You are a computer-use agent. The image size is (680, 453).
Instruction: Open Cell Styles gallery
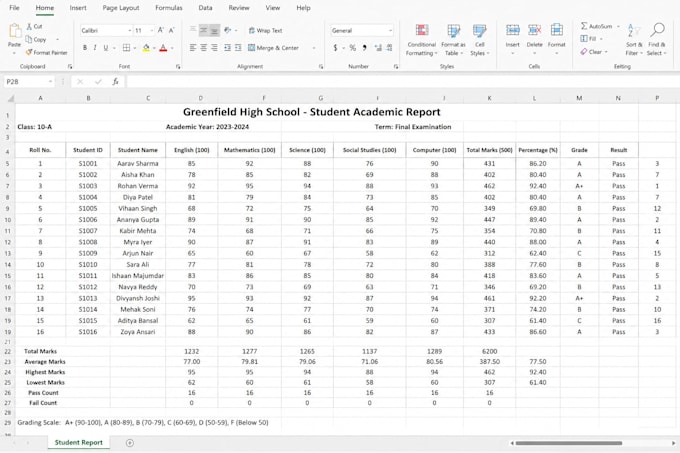[479, 40]
